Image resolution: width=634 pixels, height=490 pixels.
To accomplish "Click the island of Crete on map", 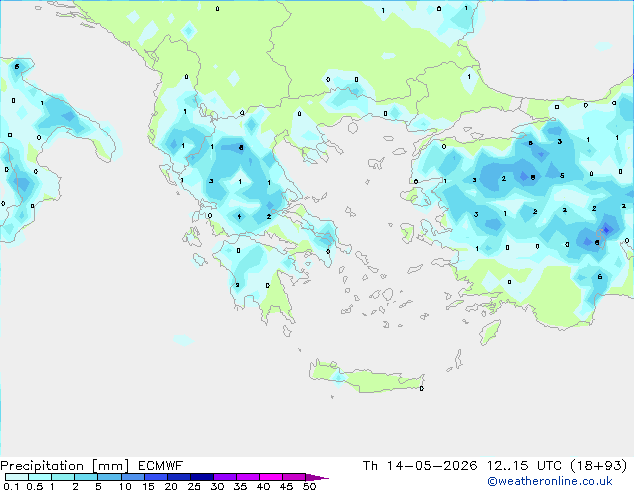I will (366, 377).
